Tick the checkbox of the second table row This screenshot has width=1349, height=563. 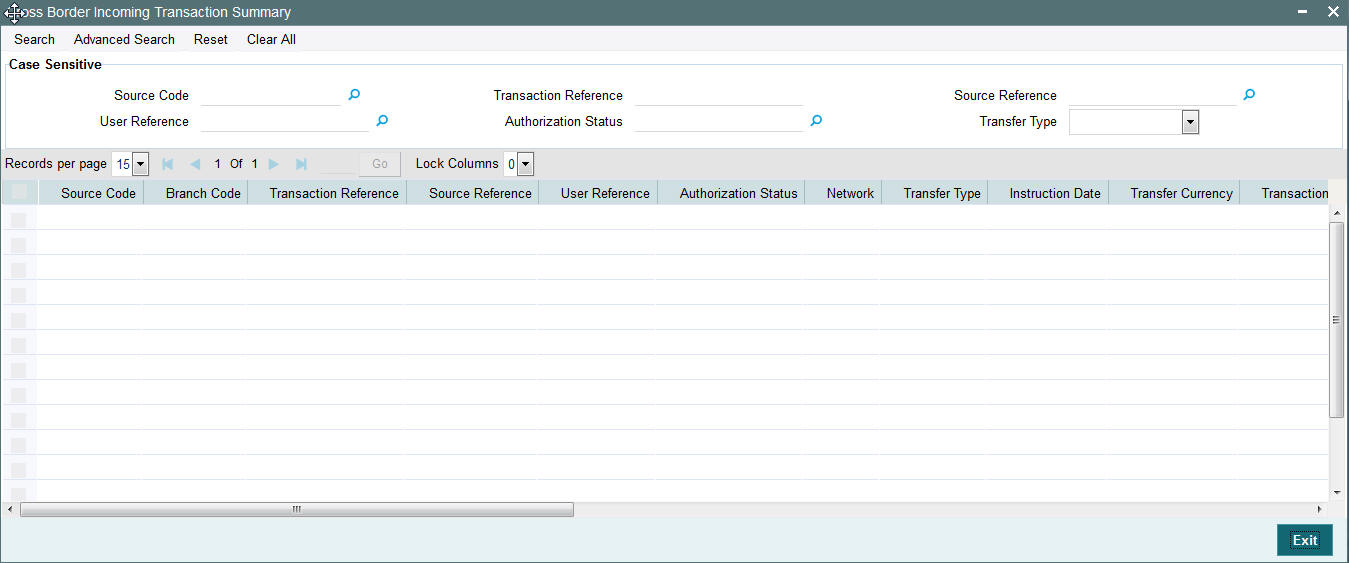pyautogui.click(x=19, y=245)
